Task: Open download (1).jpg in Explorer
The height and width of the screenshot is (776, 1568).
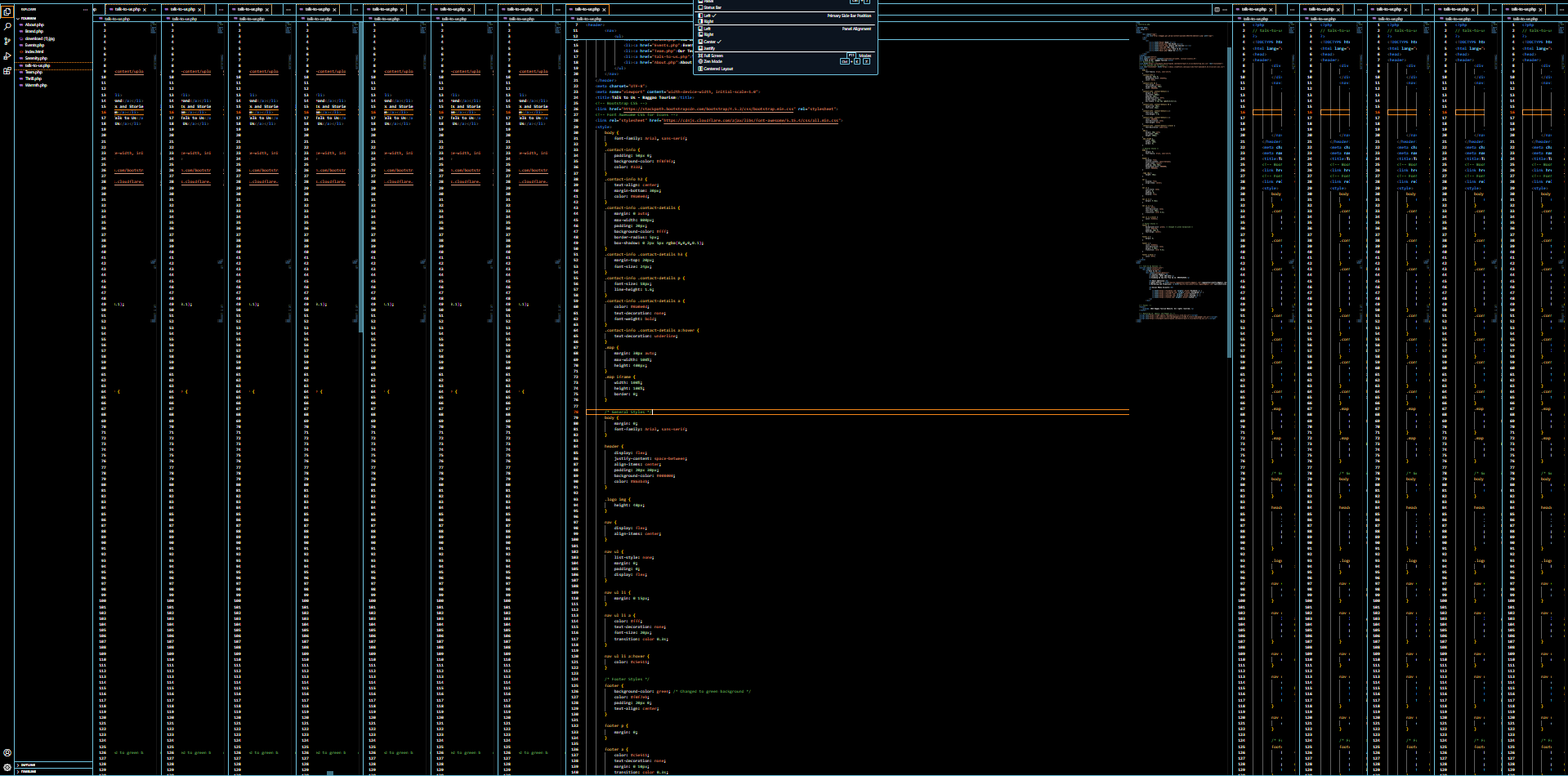Action: (39, 38)
